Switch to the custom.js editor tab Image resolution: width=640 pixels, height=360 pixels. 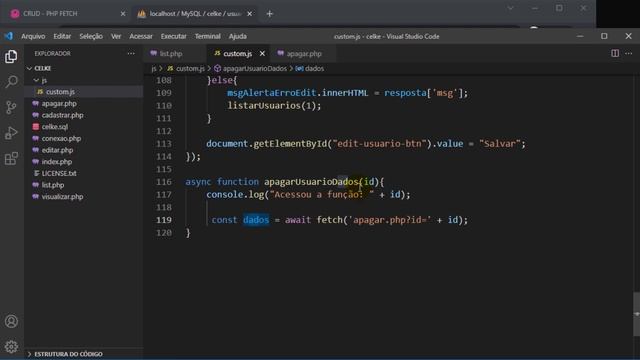click(x=238, y=53)
